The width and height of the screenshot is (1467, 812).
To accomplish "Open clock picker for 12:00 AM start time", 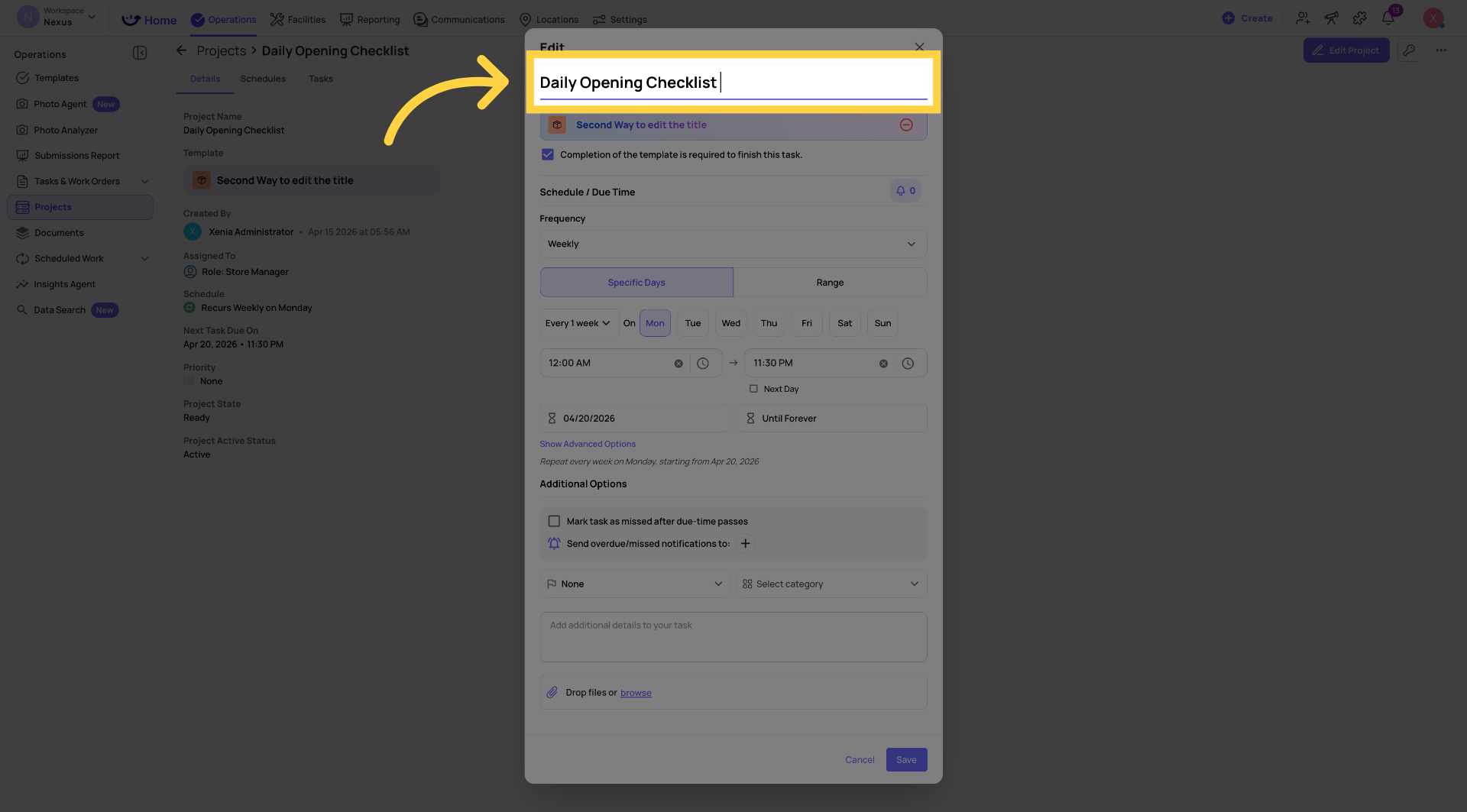I will coord(703,364).
